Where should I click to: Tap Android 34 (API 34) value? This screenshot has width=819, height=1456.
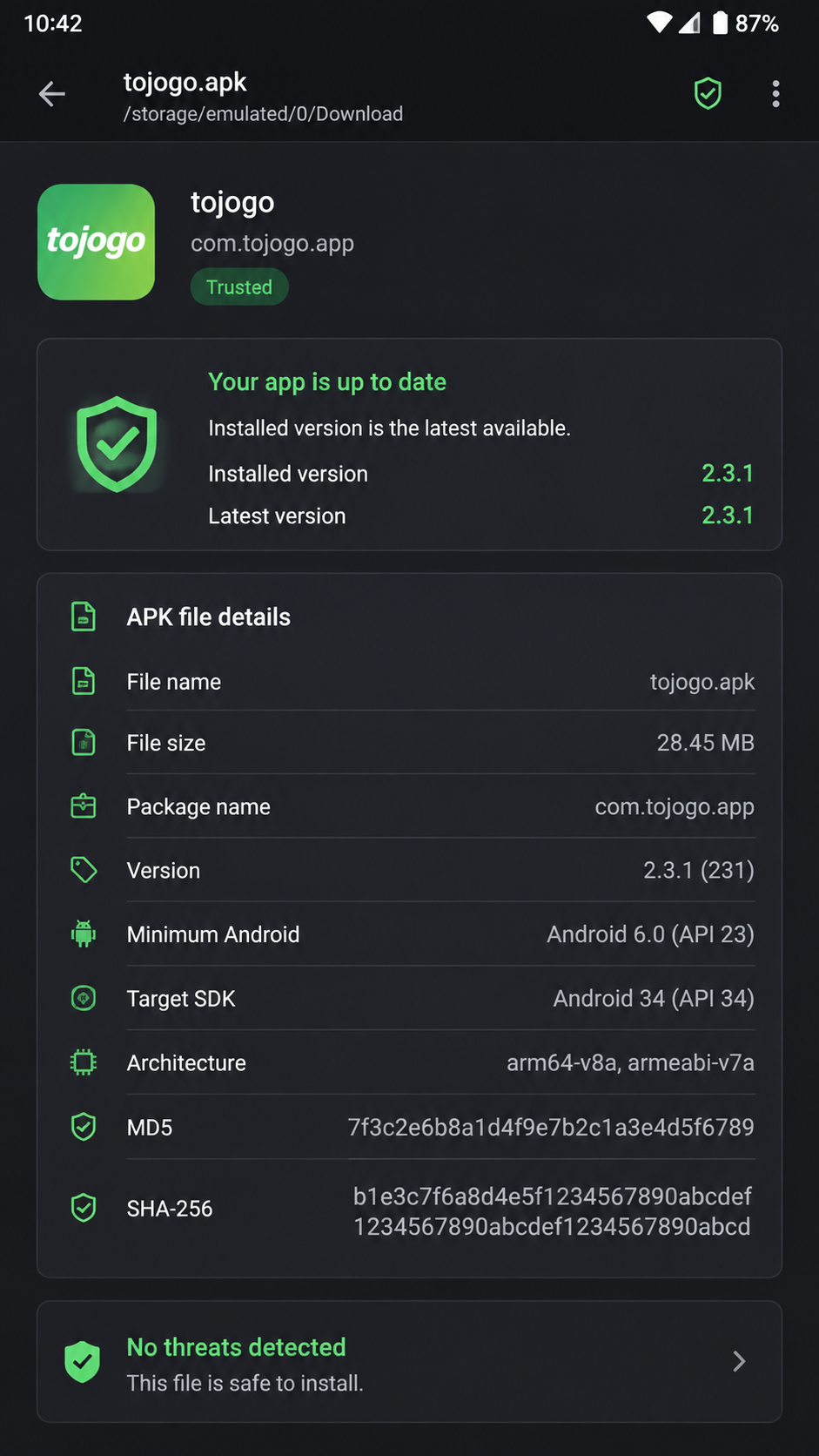[654, 998]
